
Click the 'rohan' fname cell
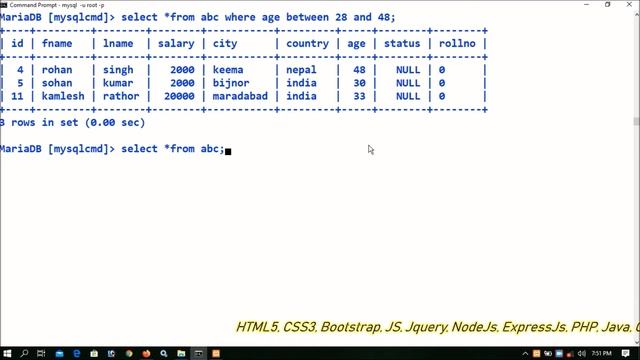(57, 70)
